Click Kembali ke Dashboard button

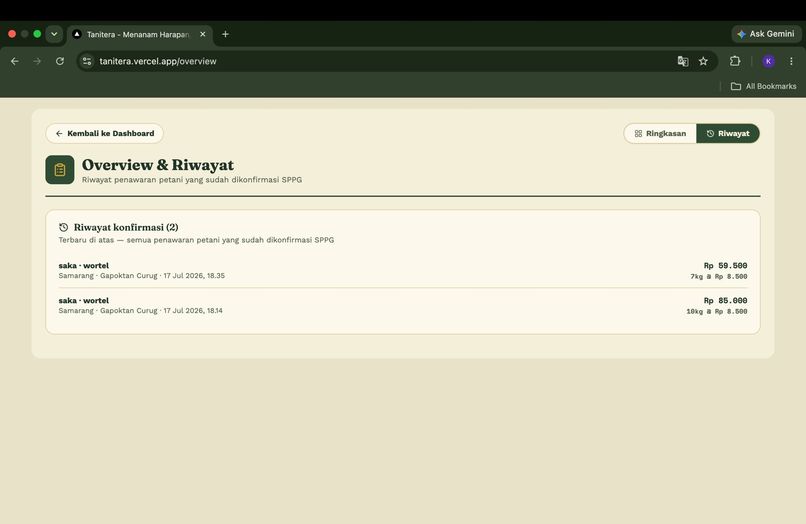104,133
